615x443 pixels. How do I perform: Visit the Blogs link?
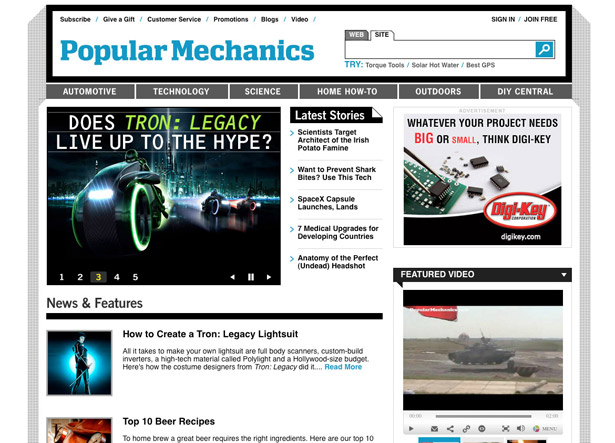tap(269, 19)
